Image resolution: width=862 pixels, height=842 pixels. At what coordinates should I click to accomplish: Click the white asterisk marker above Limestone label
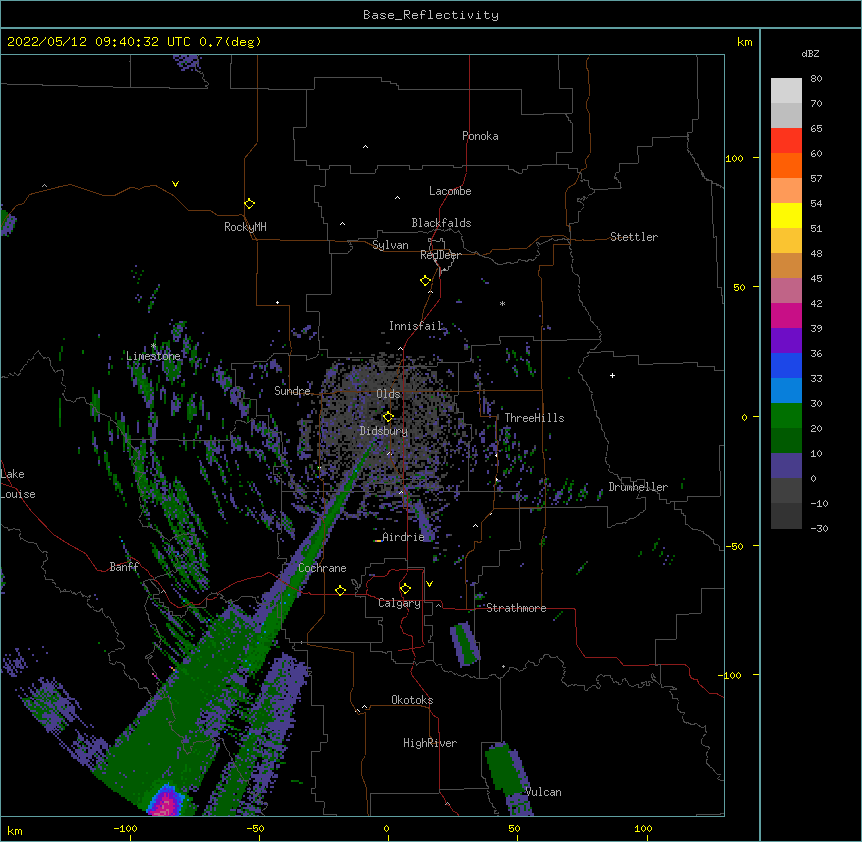(x=153, y=346)
